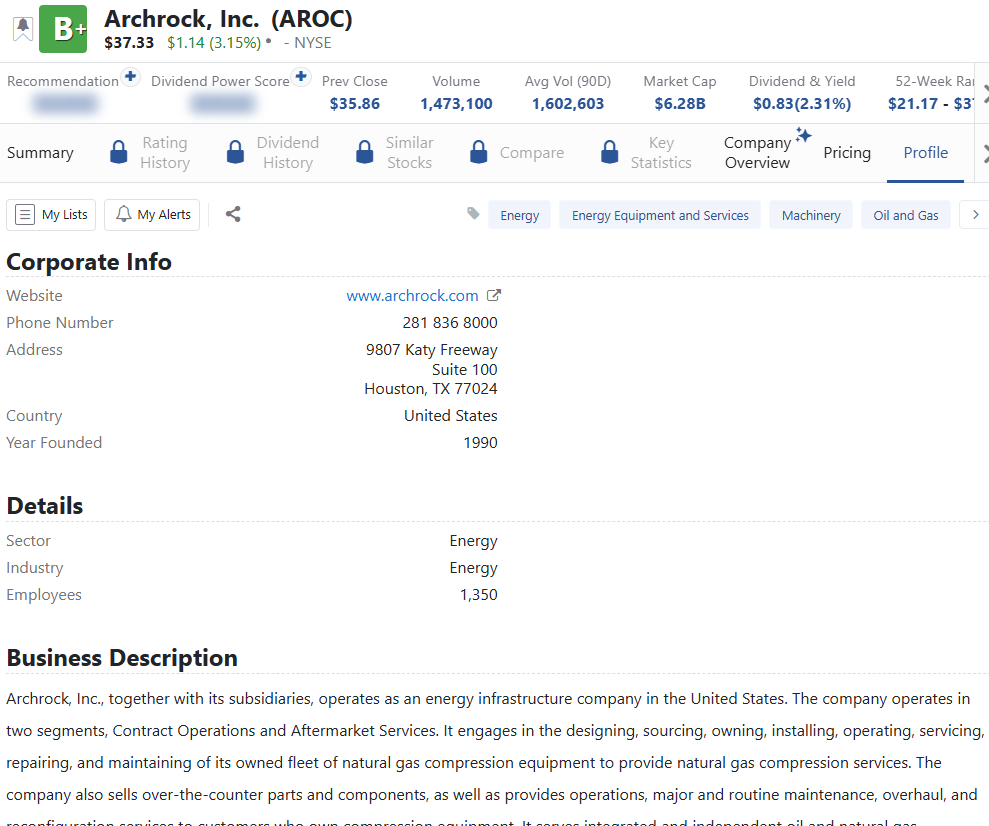
Task: Click the Oil and Gas tag
Action: (905, 215)
